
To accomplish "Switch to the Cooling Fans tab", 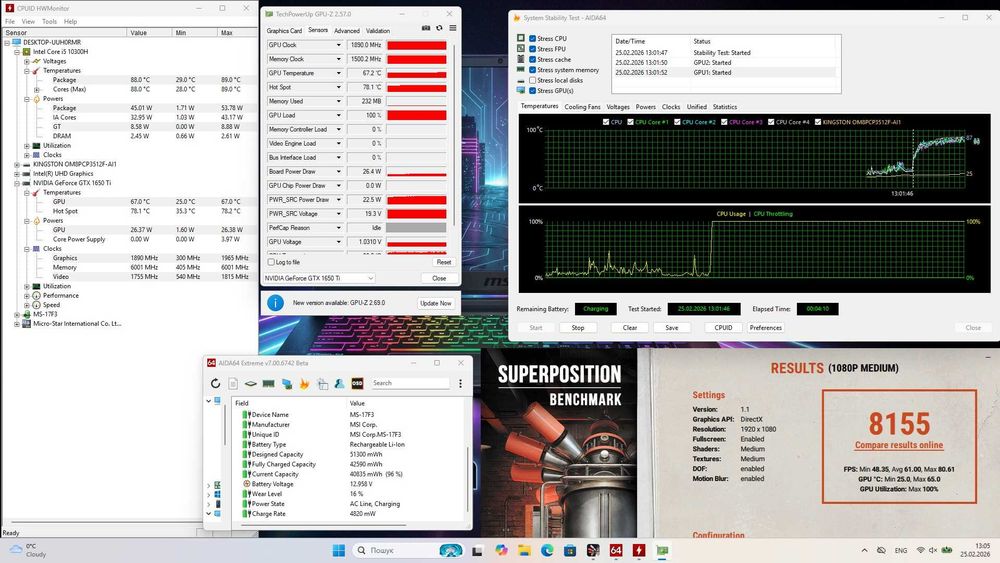I will click(582, 107).
